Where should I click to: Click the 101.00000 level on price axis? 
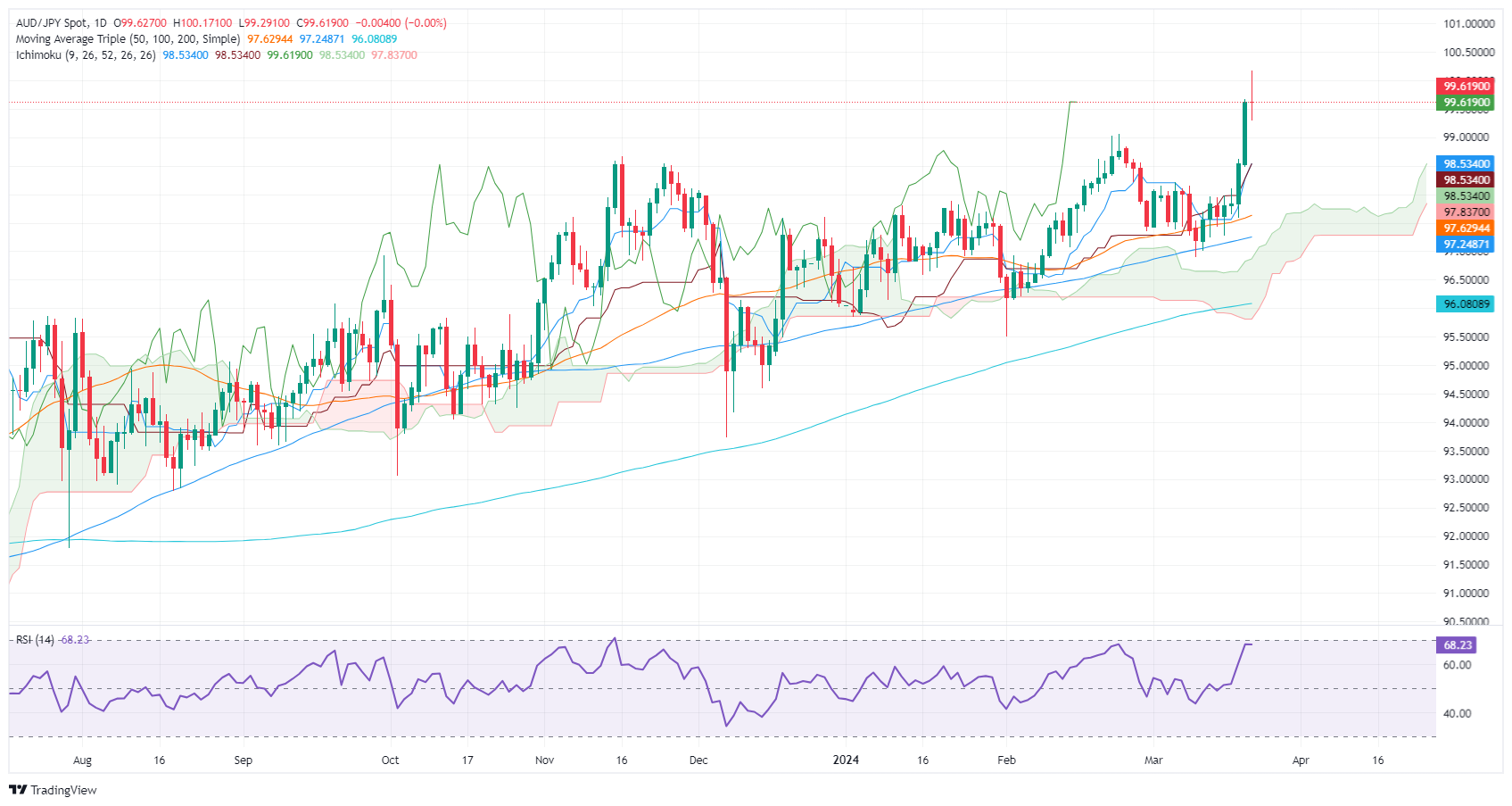[1468, 24]
